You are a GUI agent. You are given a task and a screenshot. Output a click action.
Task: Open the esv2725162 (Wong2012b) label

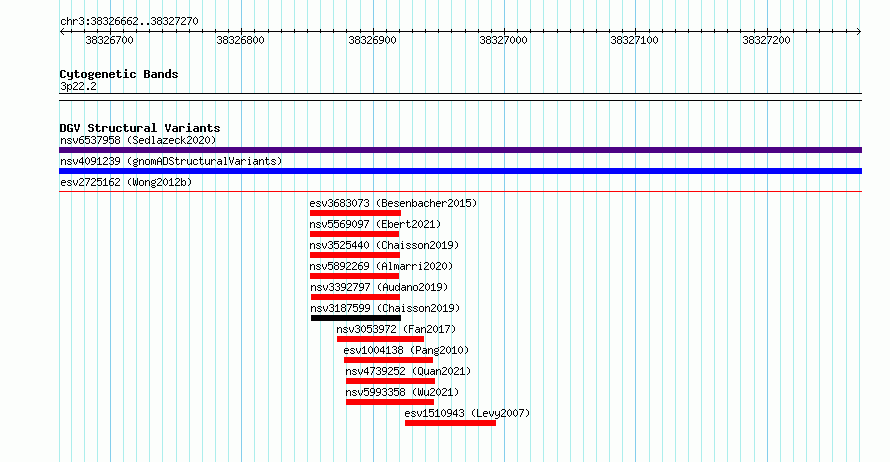click(x=126, y=182)
